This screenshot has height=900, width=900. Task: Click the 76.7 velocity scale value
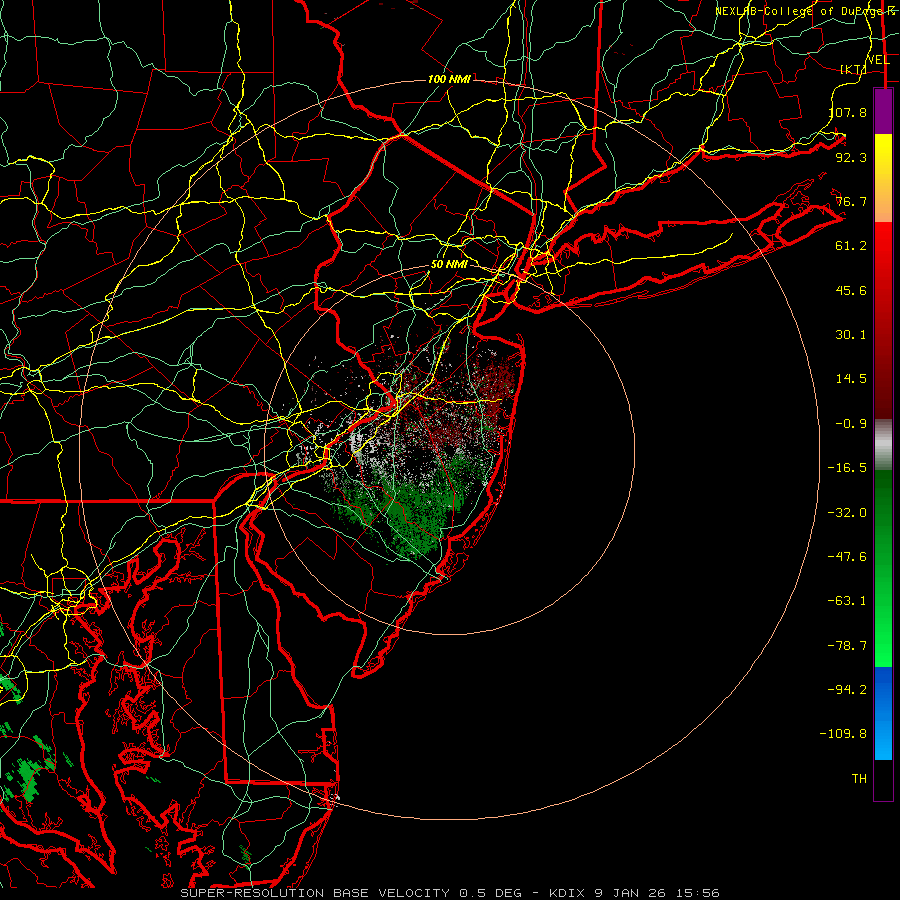(851, 201)
